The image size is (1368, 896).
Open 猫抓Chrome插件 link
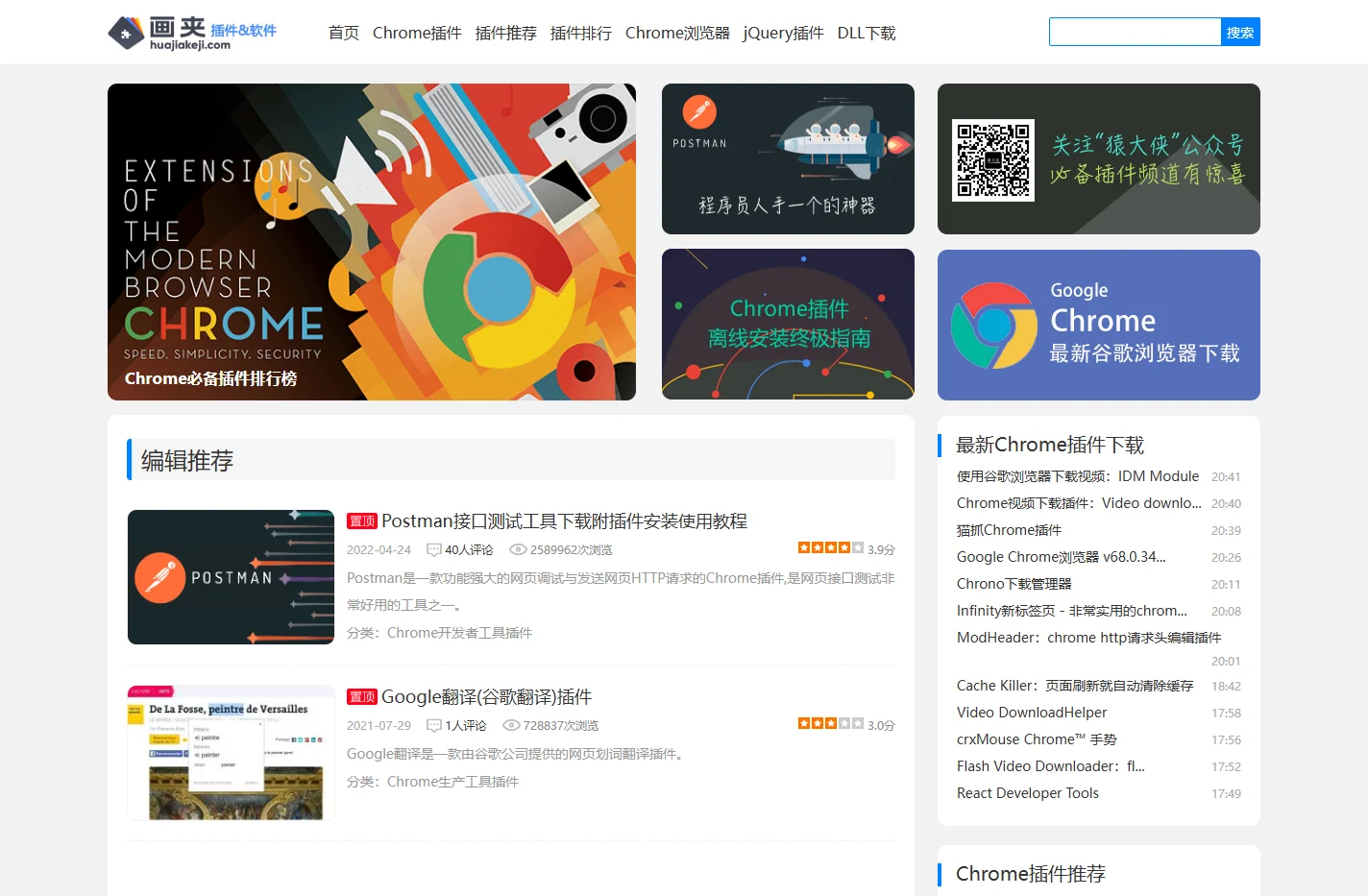point(1009,530)
